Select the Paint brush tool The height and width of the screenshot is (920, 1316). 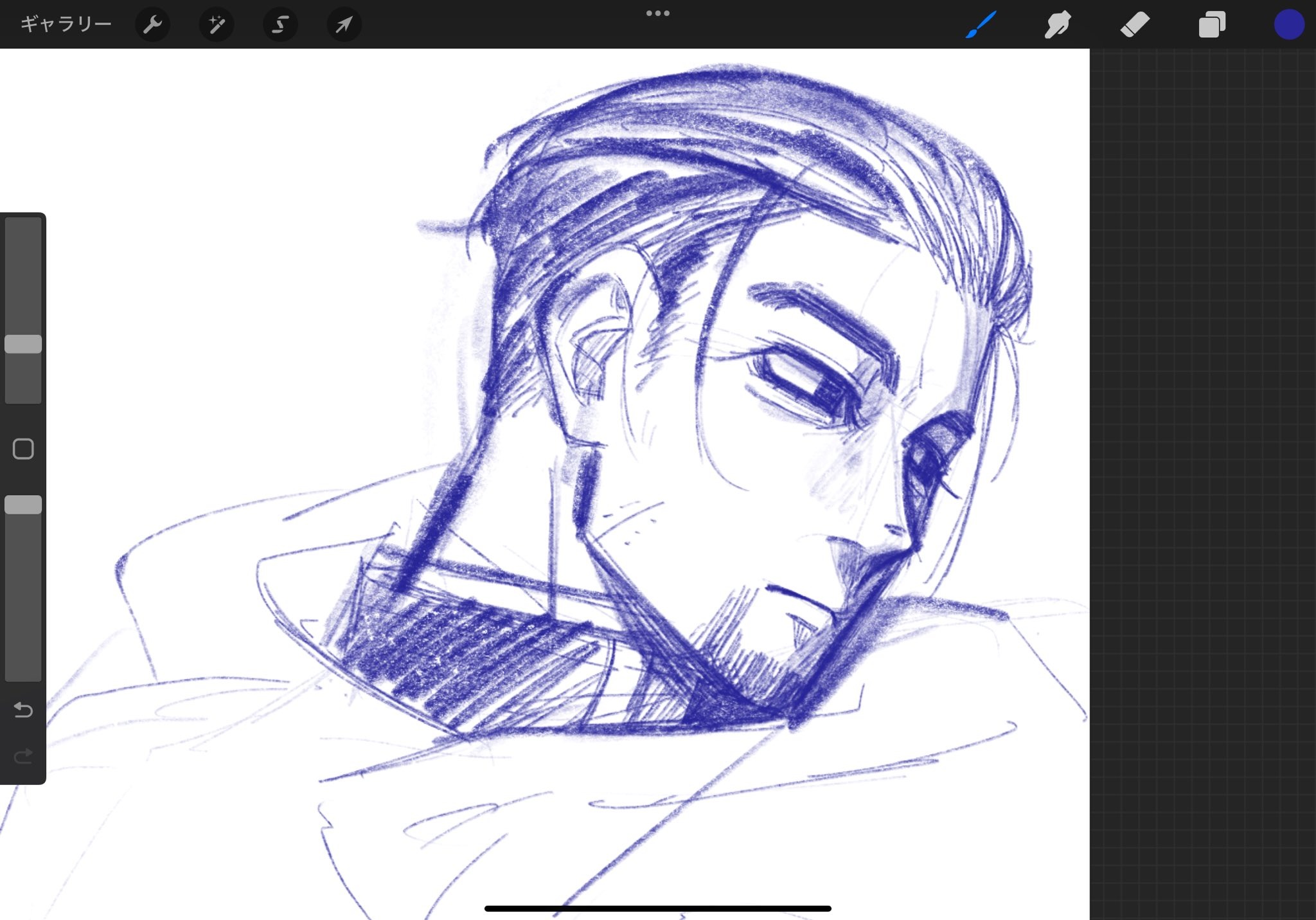click(x=981, y=24)
